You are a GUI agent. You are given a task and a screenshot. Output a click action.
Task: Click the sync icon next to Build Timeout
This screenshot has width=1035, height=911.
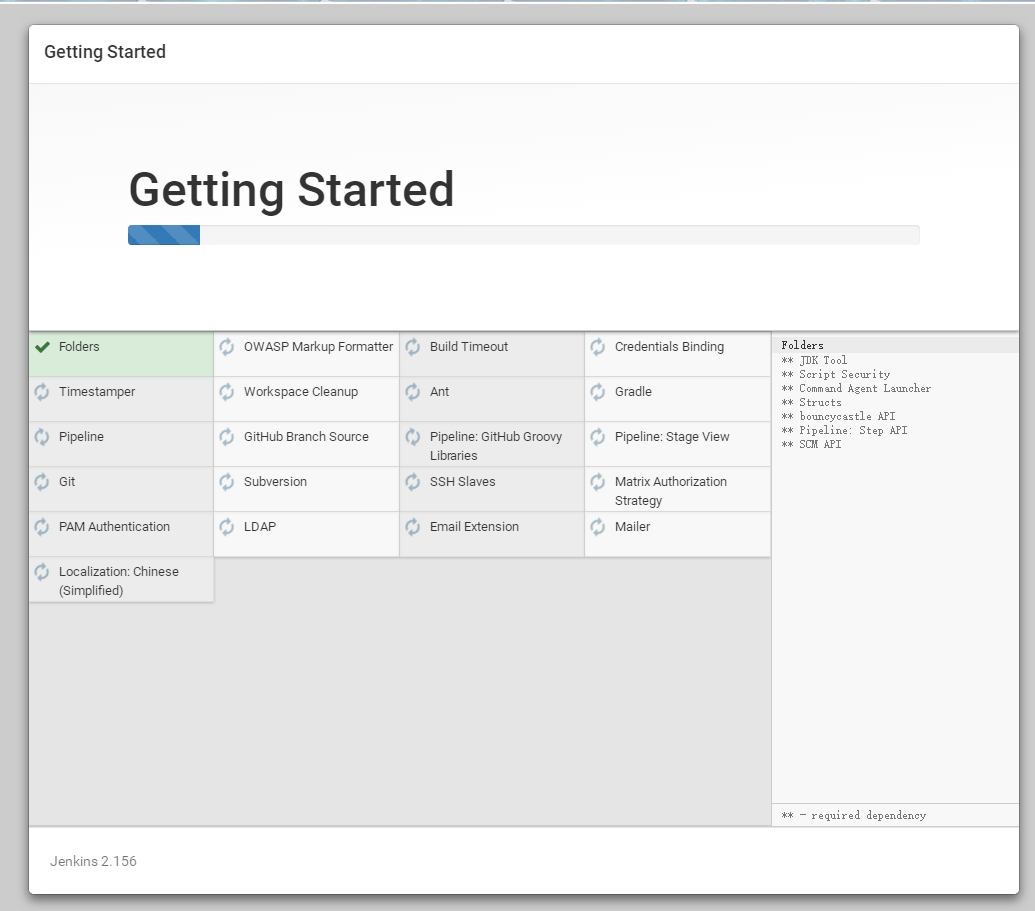pos(413,347)
